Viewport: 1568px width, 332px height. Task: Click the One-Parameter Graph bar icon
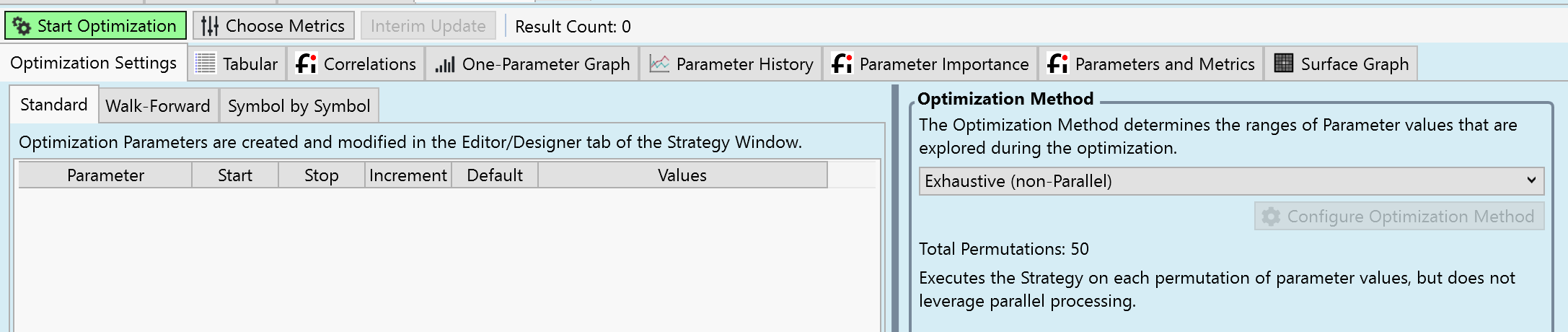444,64
